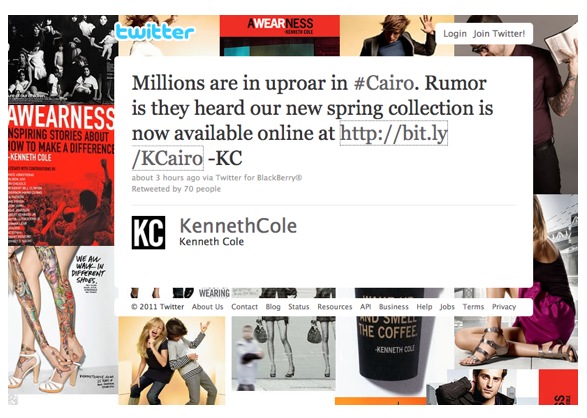Image resolution: width=587 pixels, height=418 pixels.
Task: Open the Privacy footer link
Action: (x=504, y=307)
